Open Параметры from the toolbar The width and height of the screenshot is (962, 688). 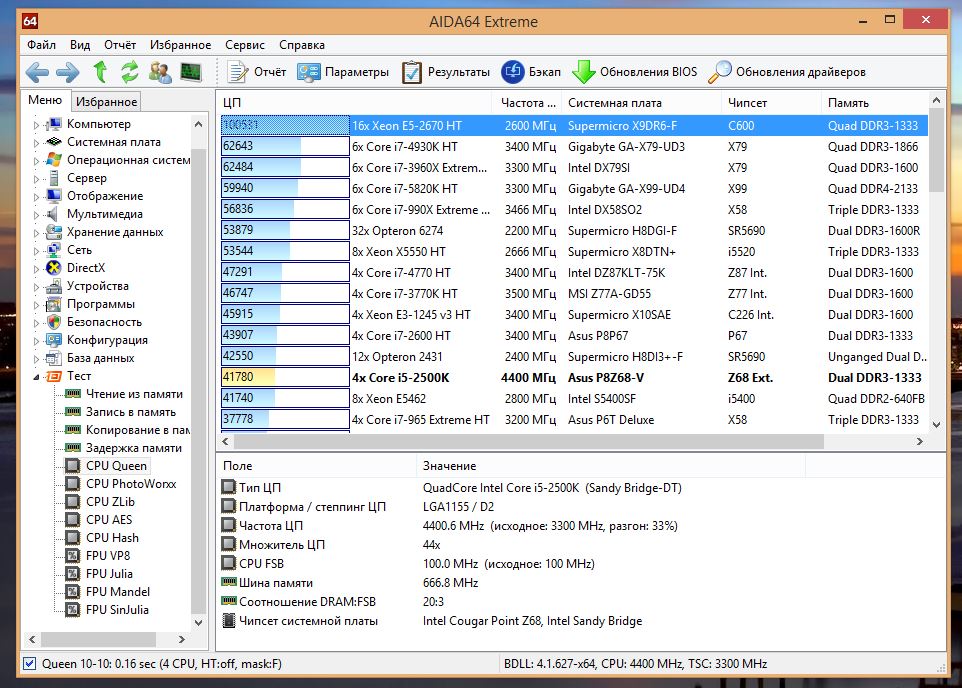click(343, 72)
